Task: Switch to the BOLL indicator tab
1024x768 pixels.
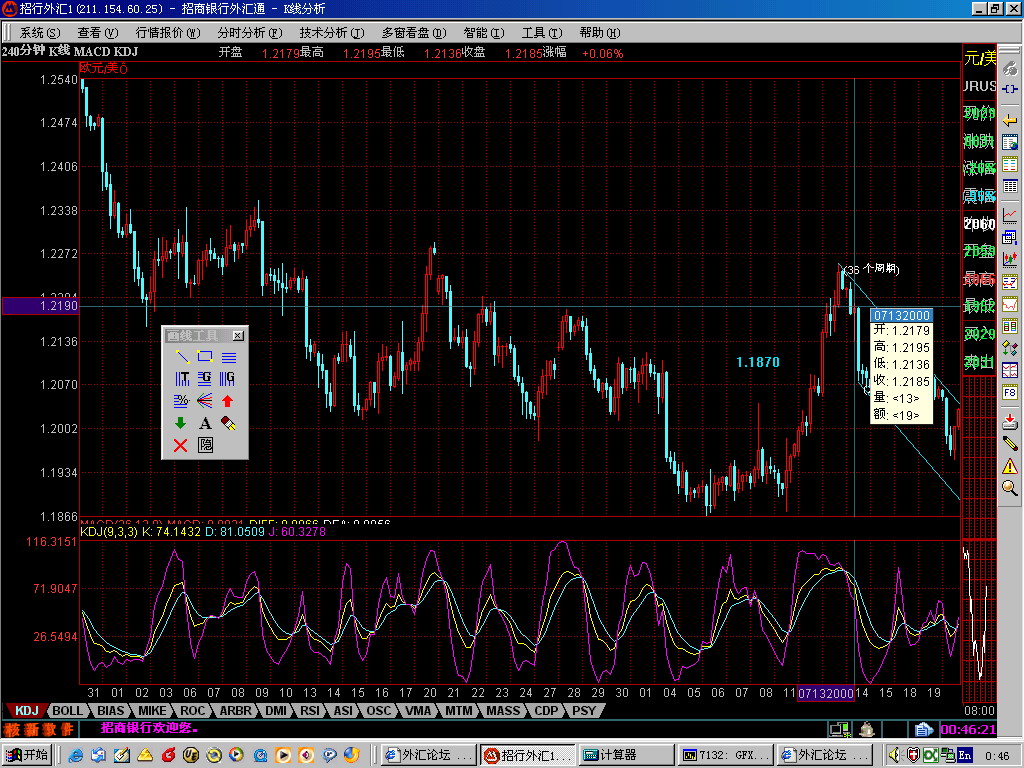Action: pos(68,711)
